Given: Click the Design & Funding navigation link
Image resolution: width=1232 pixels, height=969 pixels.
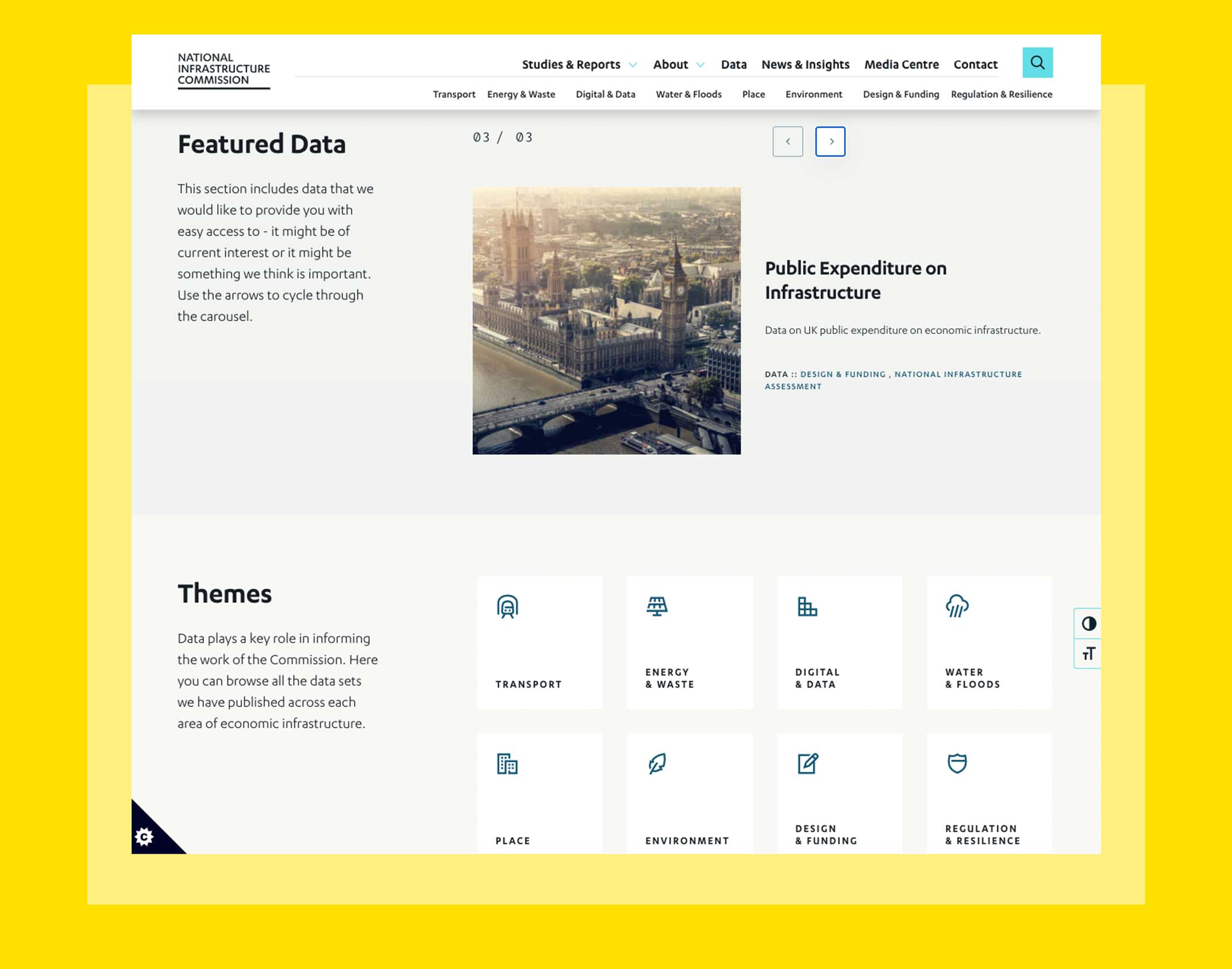Looking at the screenshot, I should (x=900, y=94).
